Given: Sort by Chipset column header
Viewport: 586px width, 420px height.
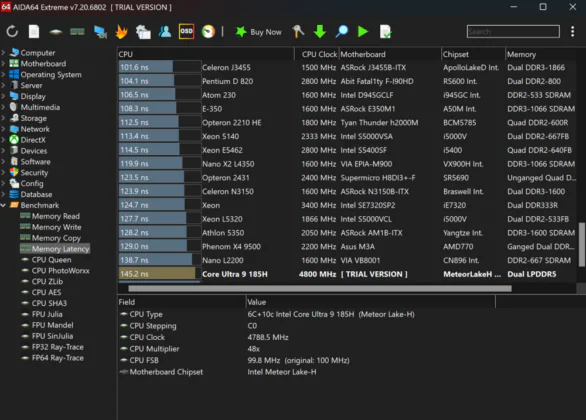Looking at the screenshot, I should (x=473, y=54).
